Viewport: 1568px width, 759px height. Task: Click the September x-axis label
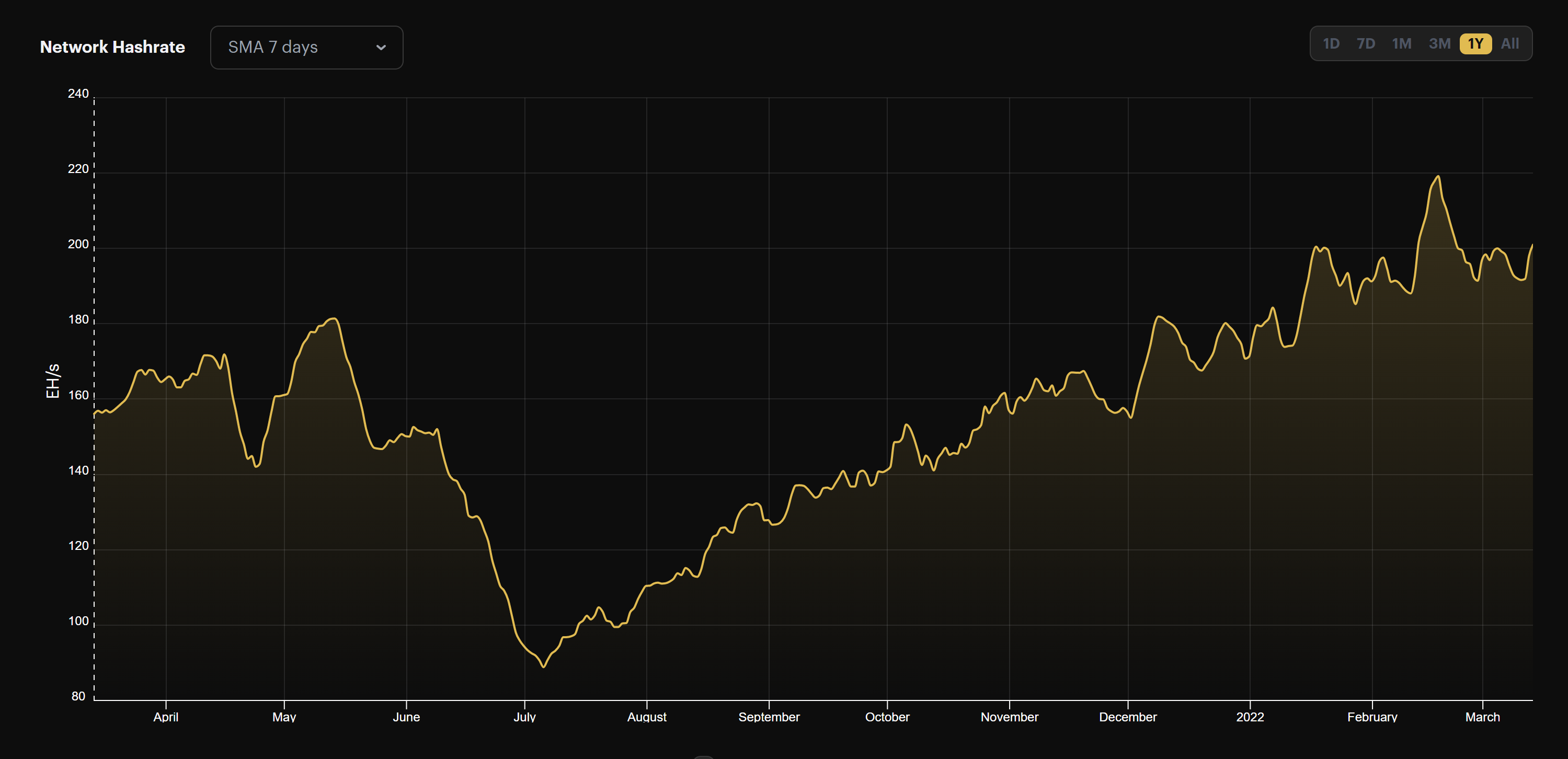(x=769, y=717)
